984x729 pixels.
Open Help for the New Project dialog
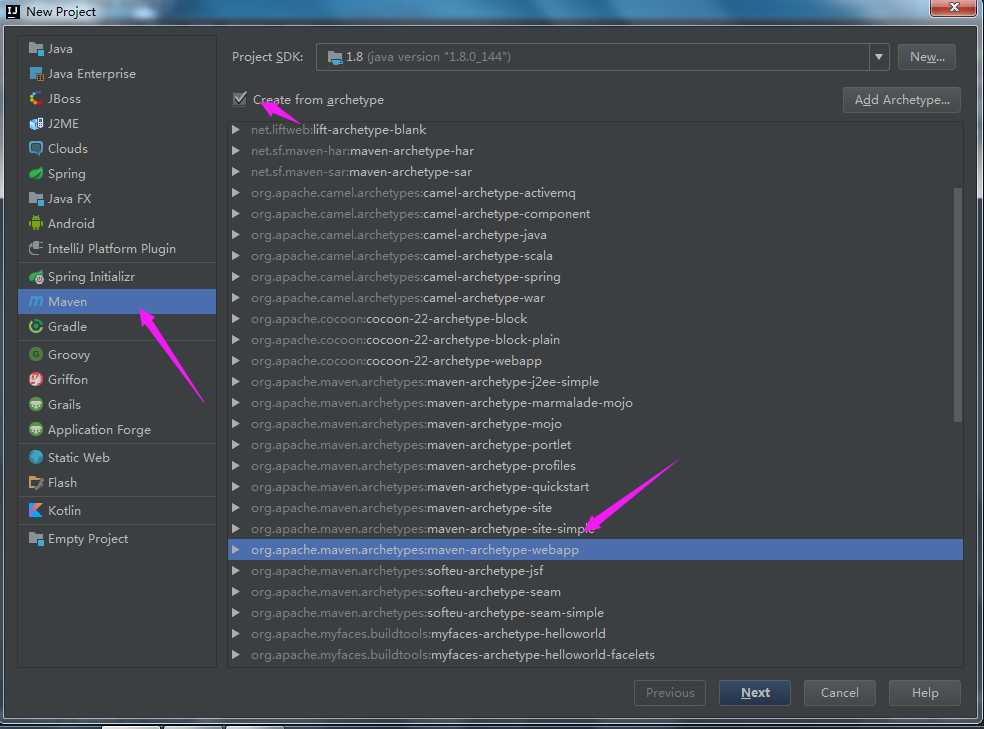[925, 693]
